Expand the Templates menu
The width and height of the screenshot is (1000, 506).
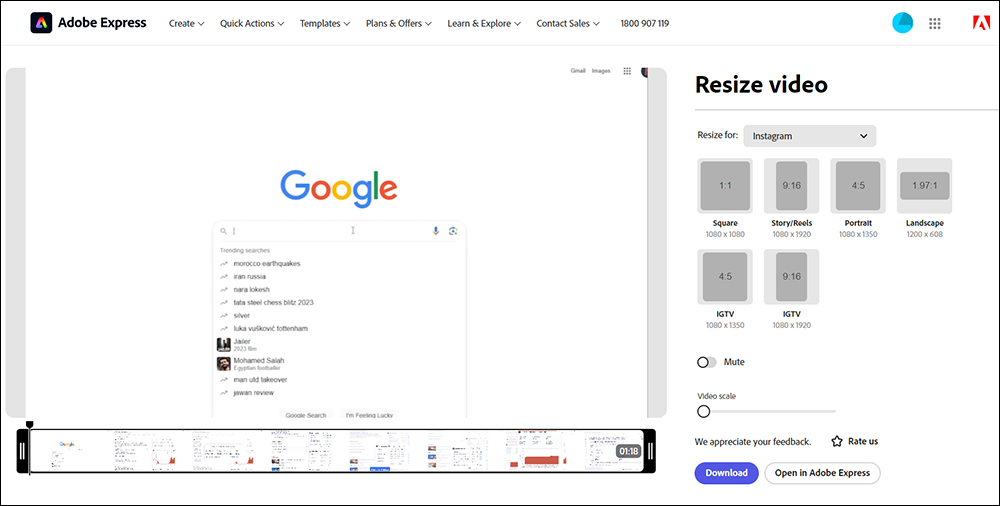click(x=325, y=24)
